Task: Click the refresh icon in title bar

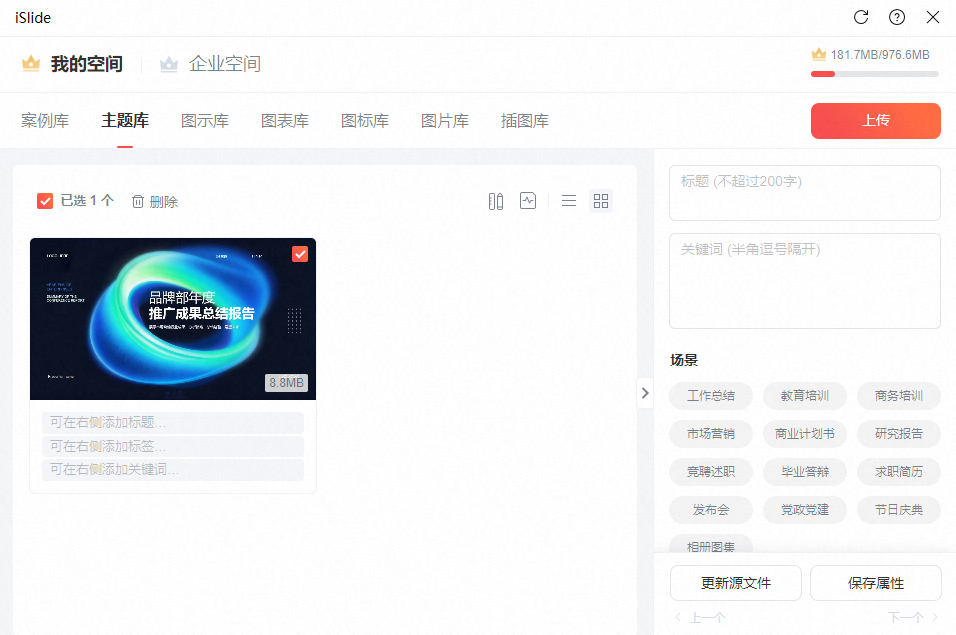Action: pyautogui.click(x=861, y=17)
